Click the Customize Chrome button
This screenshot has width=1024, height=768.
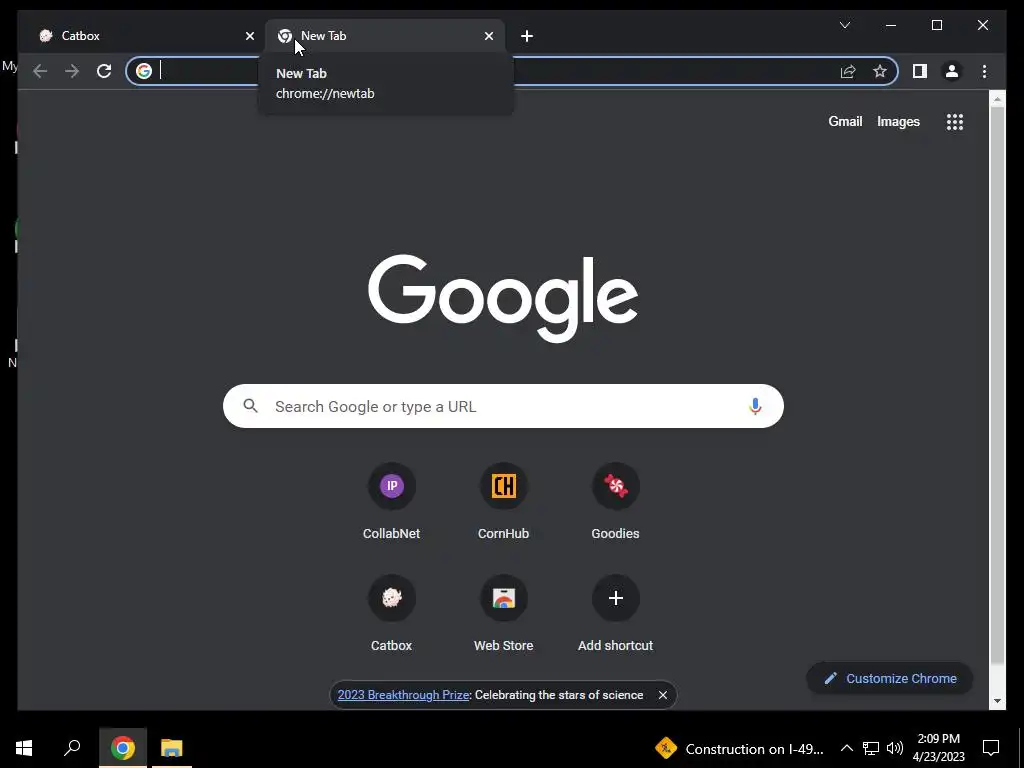[x=889, y=679]
